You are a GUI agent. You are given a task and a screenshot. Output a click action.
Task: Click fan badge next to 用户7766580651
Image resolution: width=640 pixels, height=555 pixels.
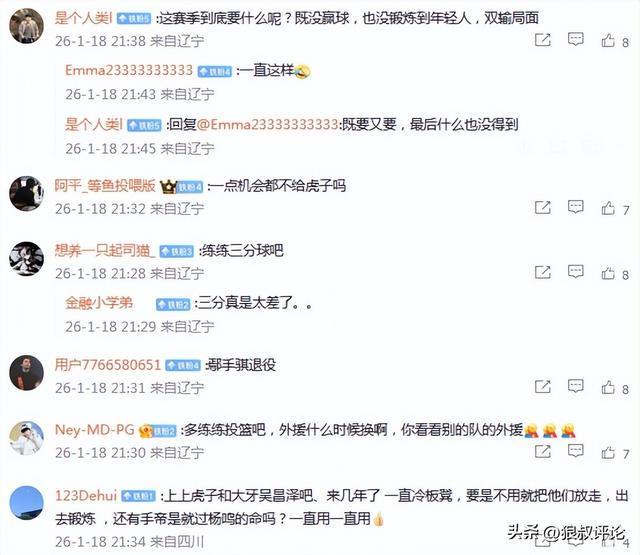(182, 365)
